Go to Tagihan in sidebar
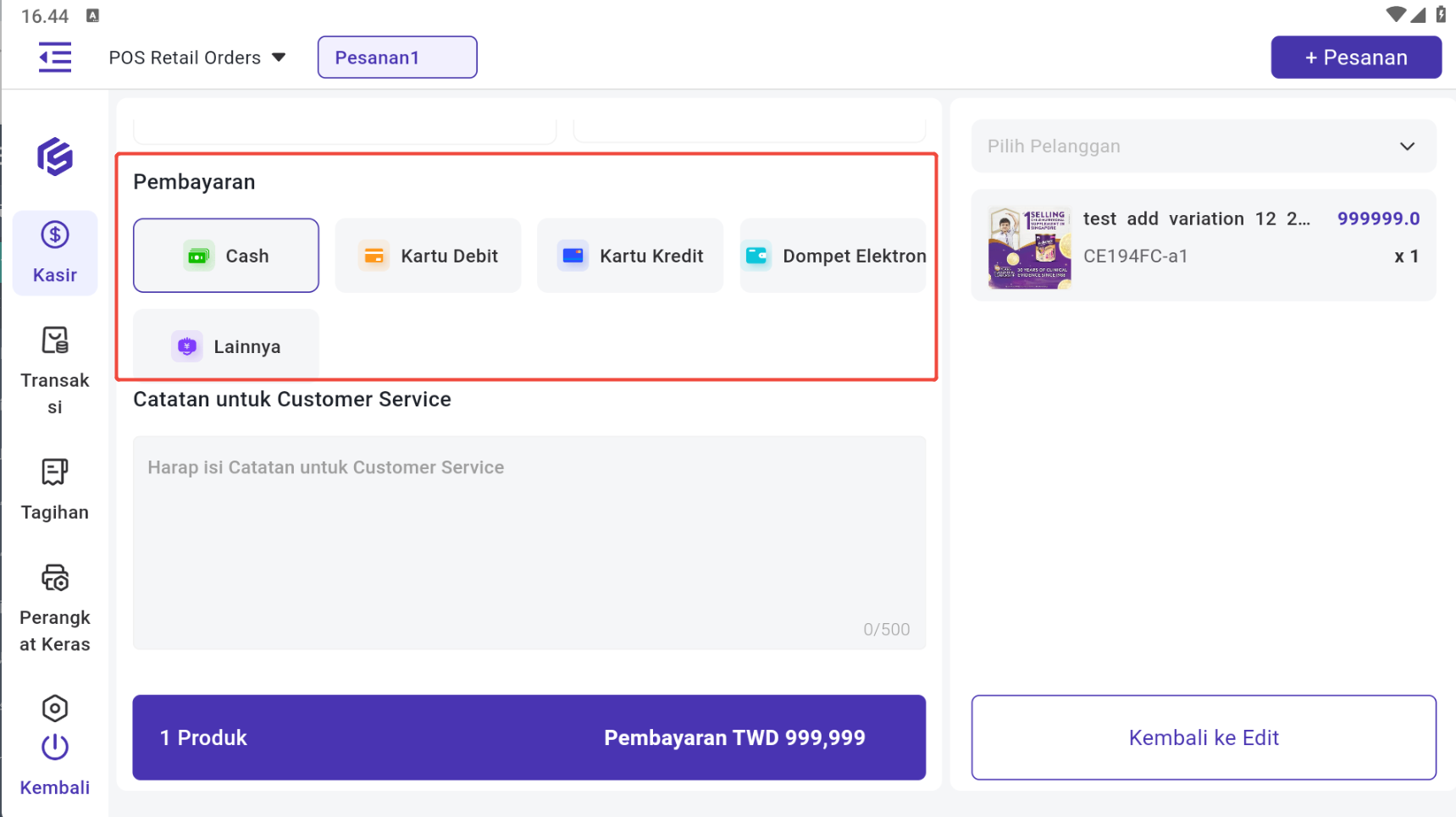The width and height of the screenshot is (1456, 817). point(55,489)
